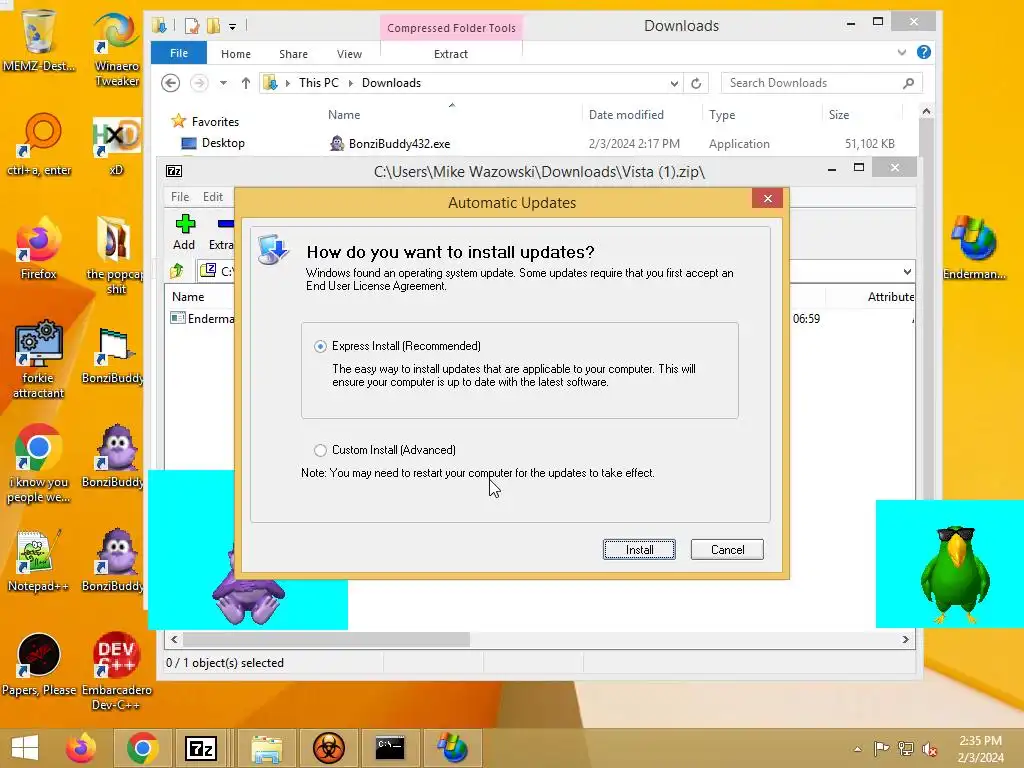Viewport: 1024px width, 768px height.
Task: Expand the 7-Zip address path dropdown
Action: point(907,271)
